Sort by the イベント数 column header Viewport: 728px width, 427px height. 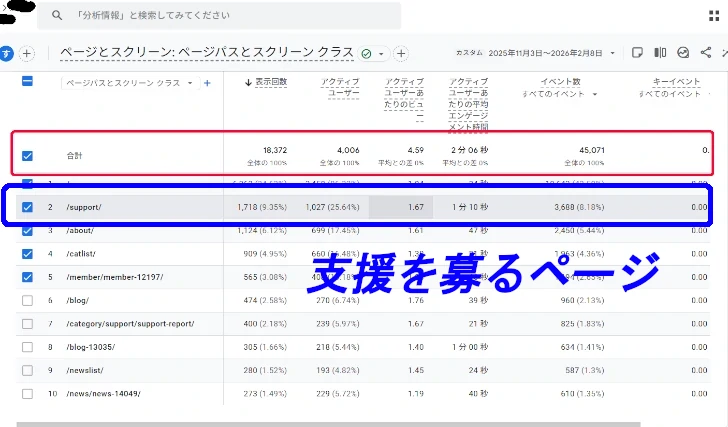tap(561, 82)
